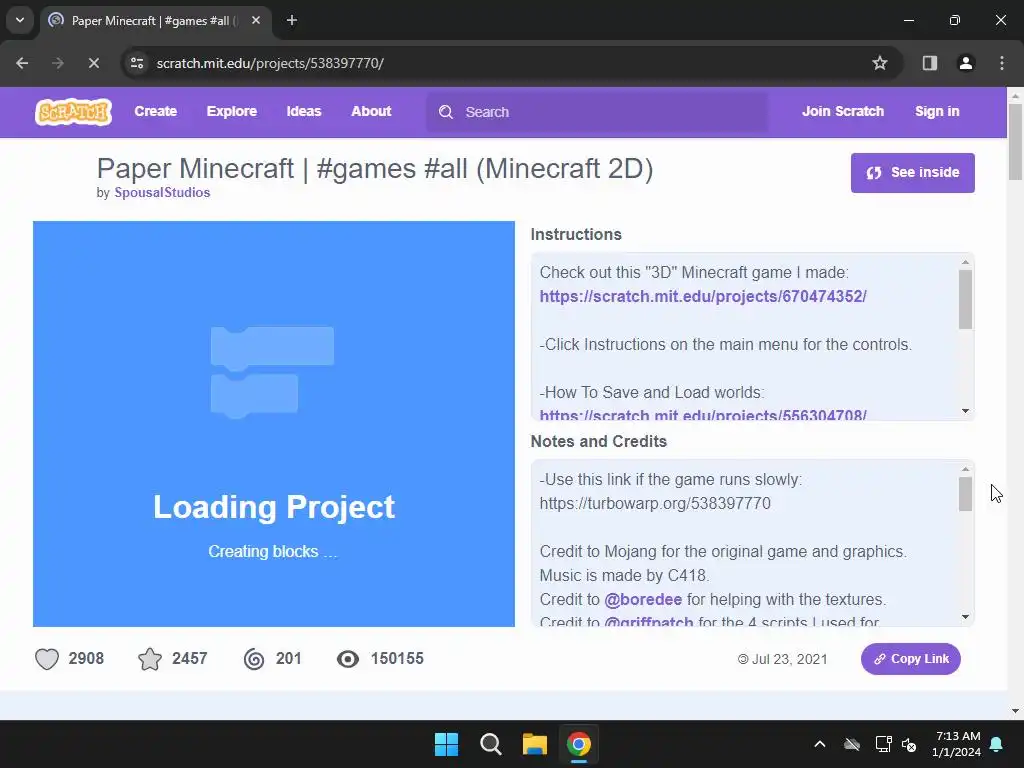Click the browser forward arrow
Viewport: 1024px width, 768px height.
(58, 63)
